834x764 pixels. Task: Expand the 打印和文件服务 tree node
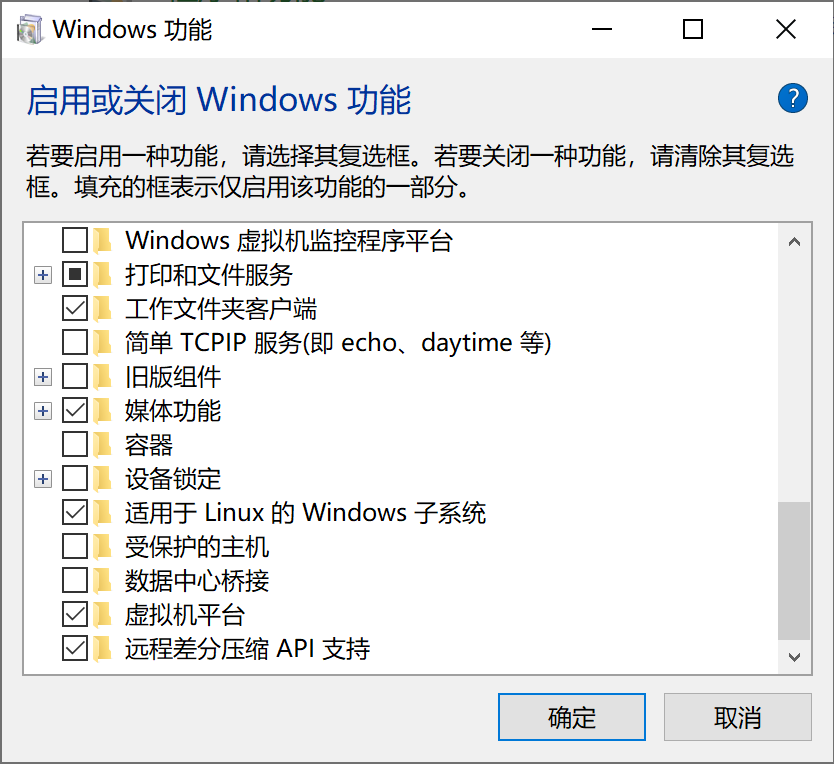[42, 274]
